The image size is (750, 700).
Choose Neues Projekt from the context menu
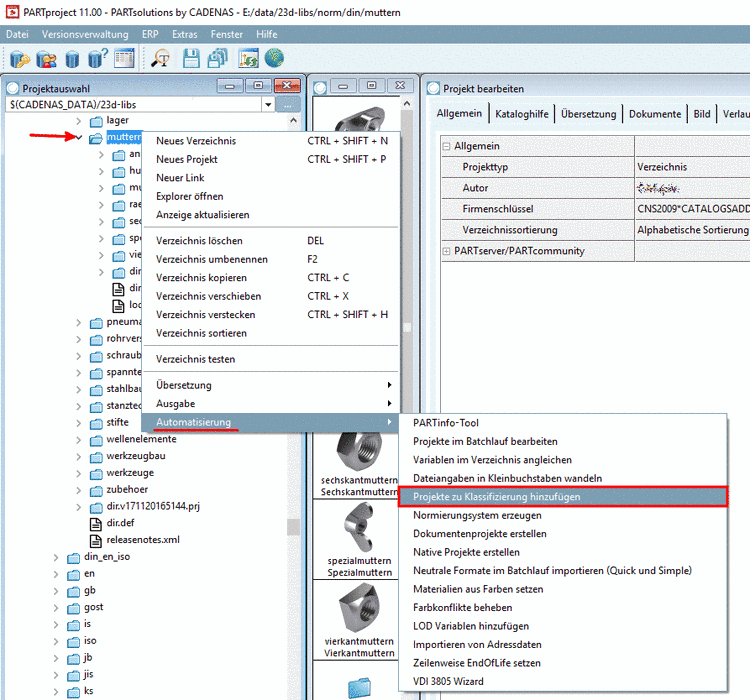pos(270,159)
